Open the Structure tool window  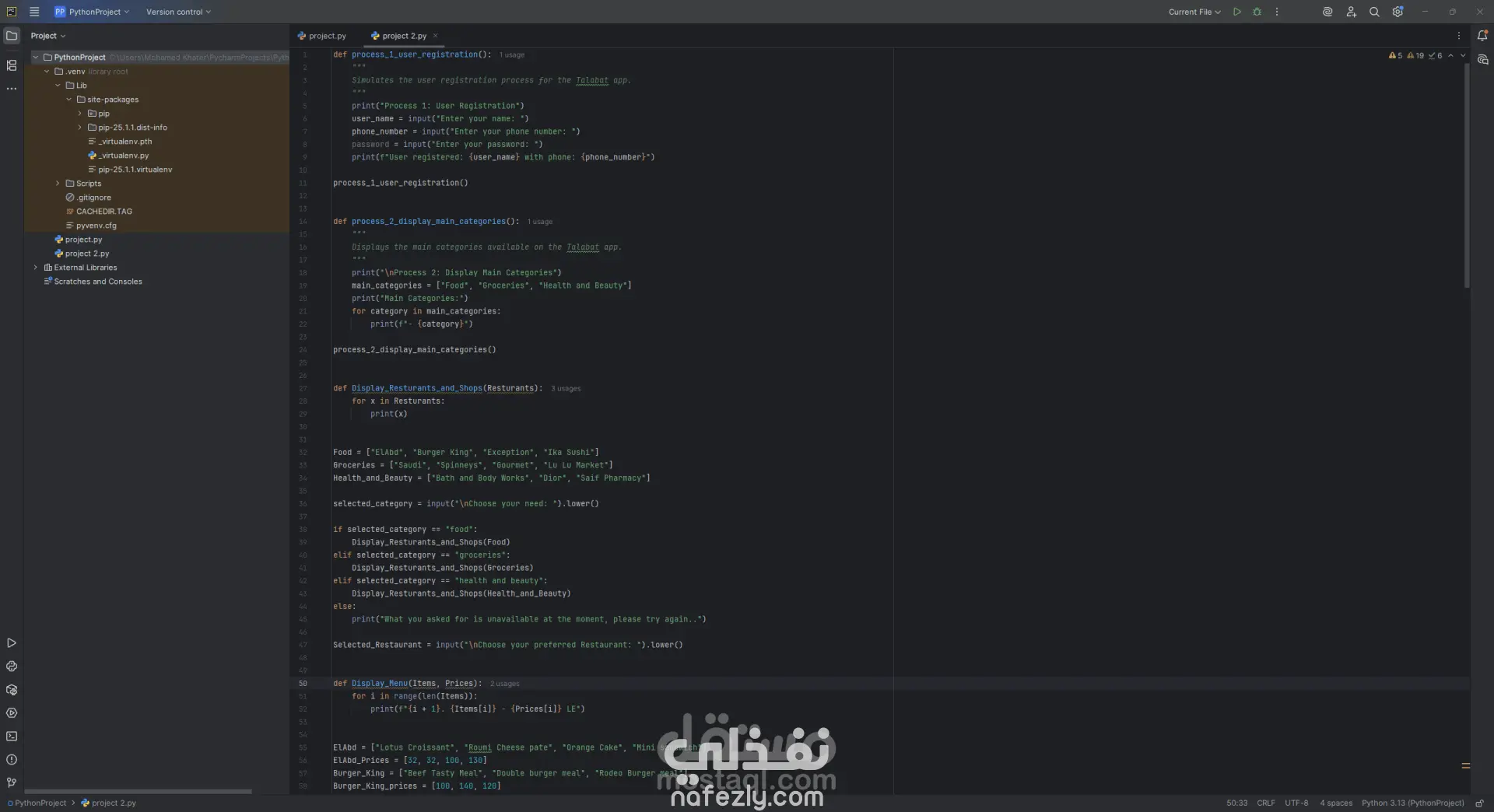pyautogui.click(x=12, y=65)
